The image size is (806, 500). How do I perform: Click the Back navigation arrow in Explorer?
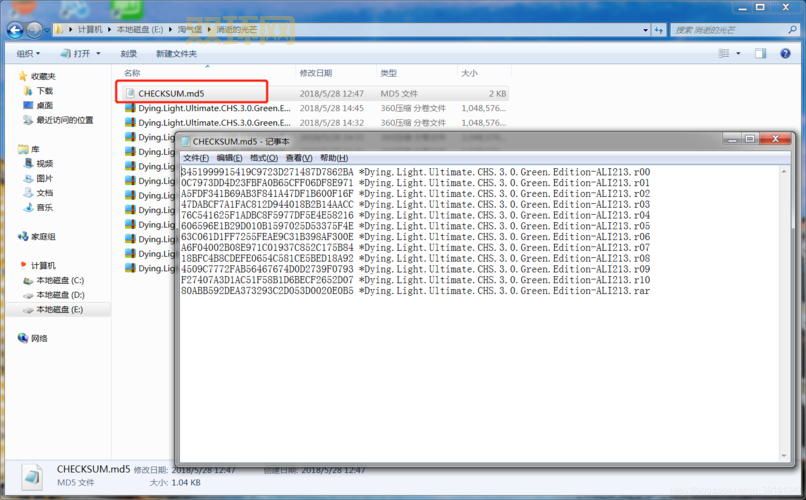click(x=16, y=30)
